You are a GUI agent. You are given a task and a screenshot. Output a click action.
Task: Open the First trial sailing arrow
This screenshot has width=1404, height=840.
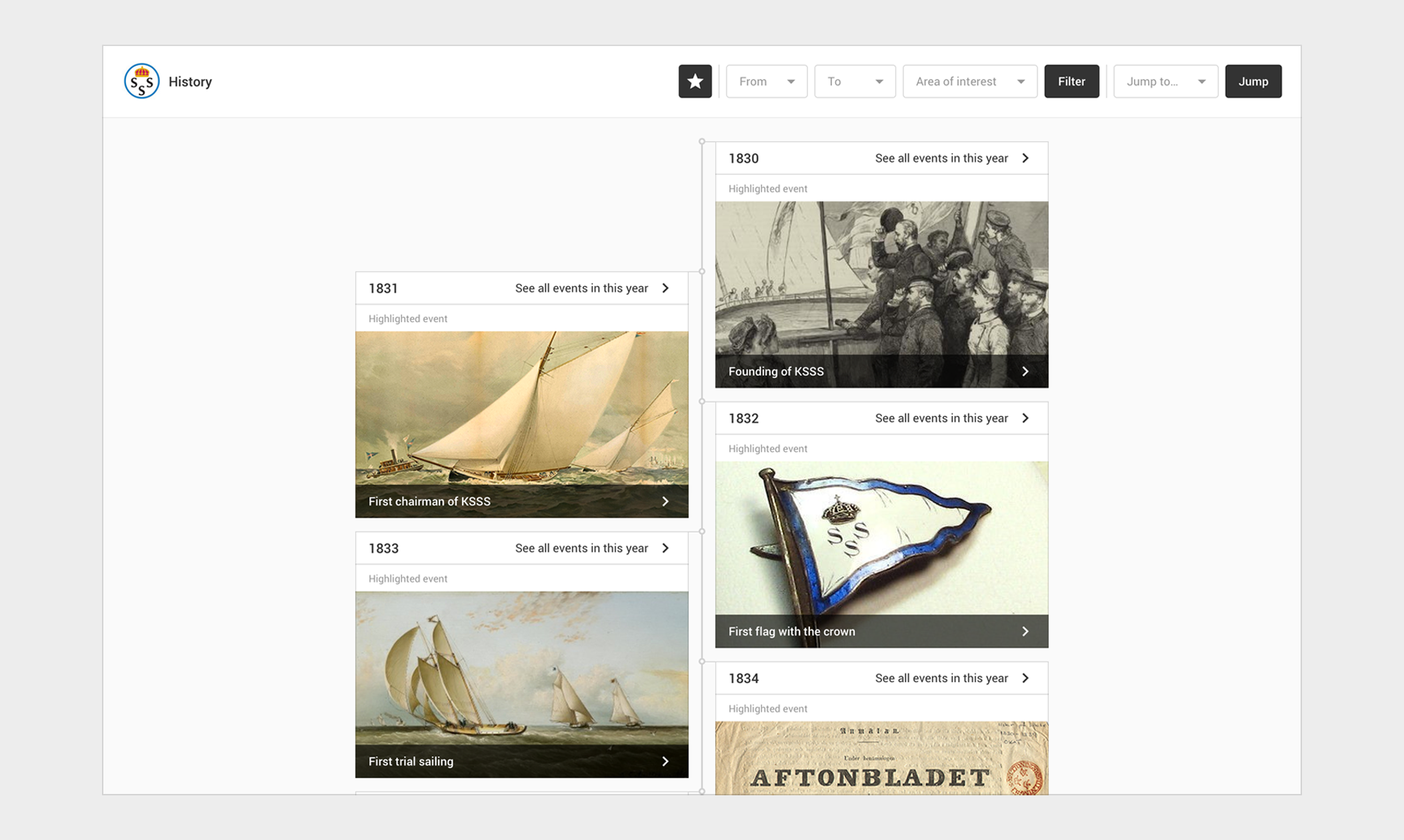pyautogui.click(x=665, y=761)
